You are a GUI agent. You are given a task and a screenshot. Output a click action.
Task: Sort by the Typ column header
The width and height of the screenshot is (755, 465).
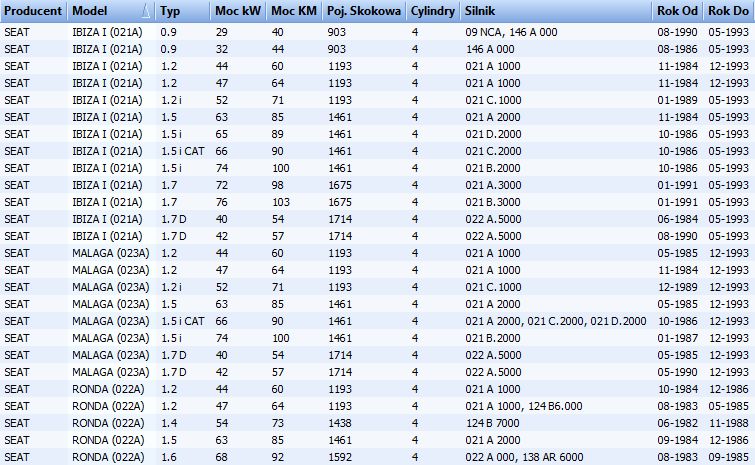point(182,11)
